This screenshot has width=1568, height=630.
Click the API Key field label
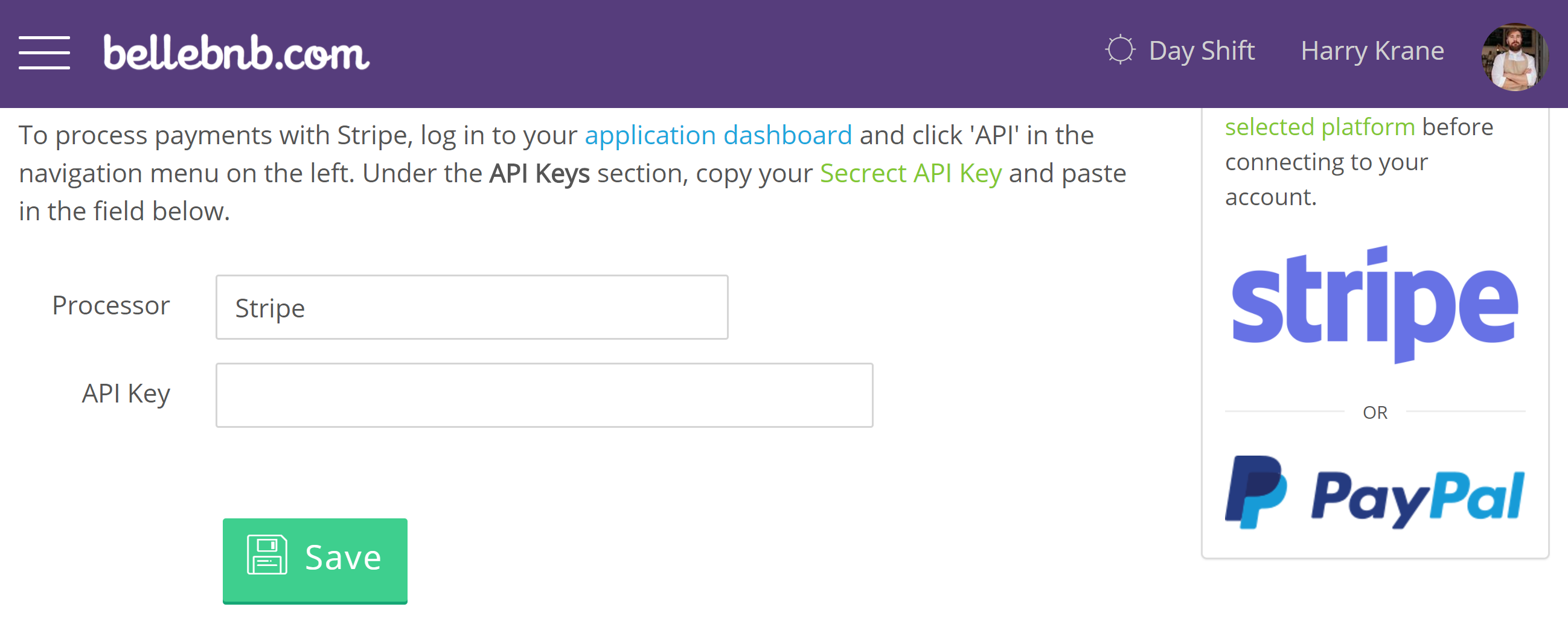click(126, 394)
